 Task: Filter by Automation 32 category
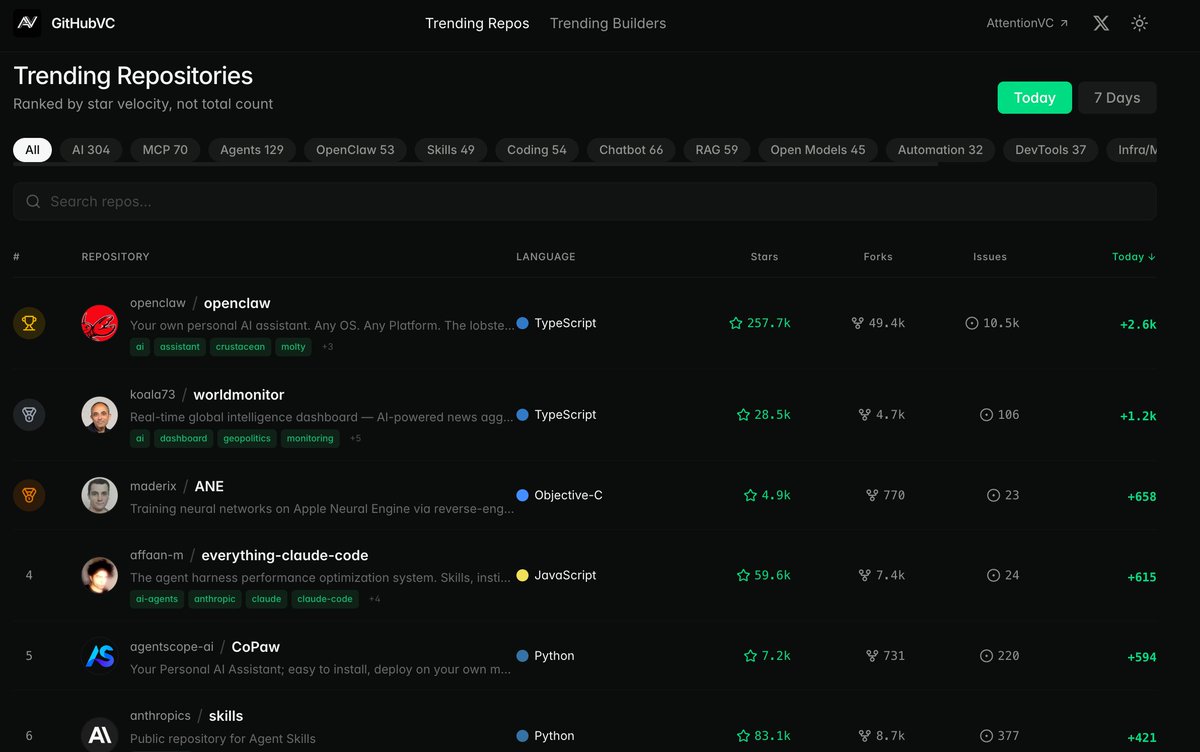[940, 150]
